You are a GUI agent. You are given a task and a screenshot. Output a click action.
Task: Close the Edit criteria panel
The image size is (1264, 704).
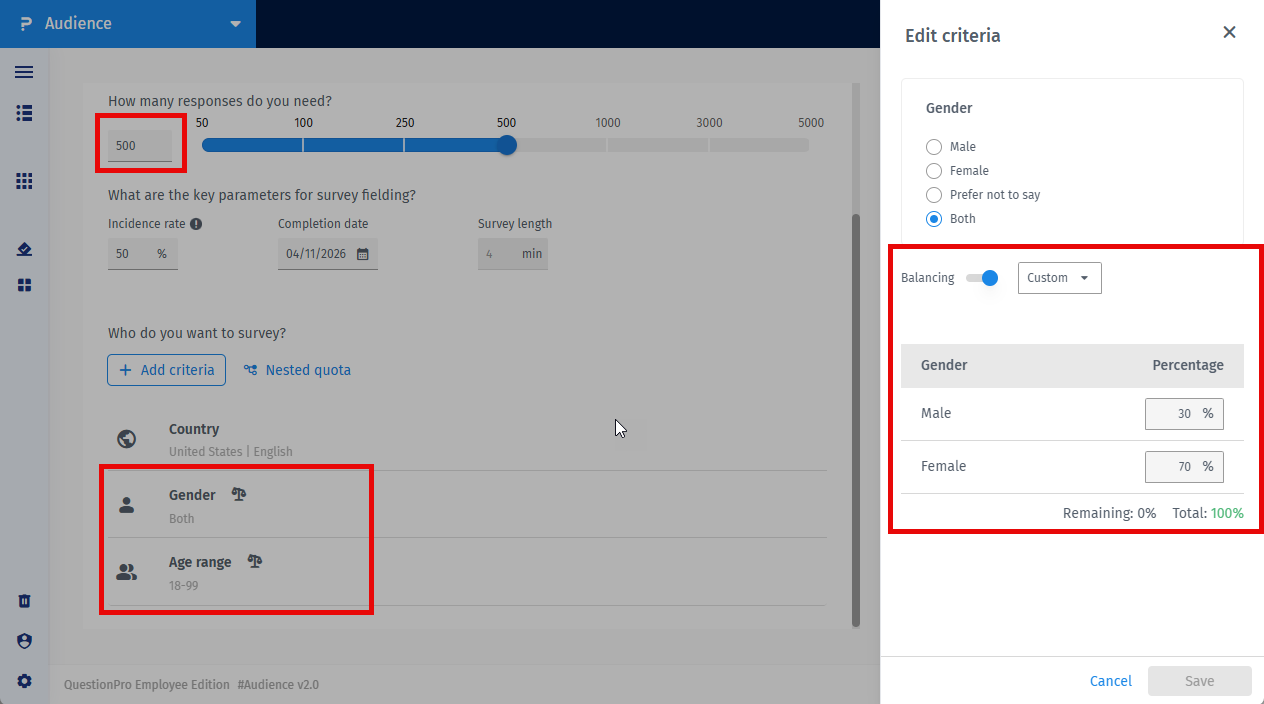(x=1230, y=32)
